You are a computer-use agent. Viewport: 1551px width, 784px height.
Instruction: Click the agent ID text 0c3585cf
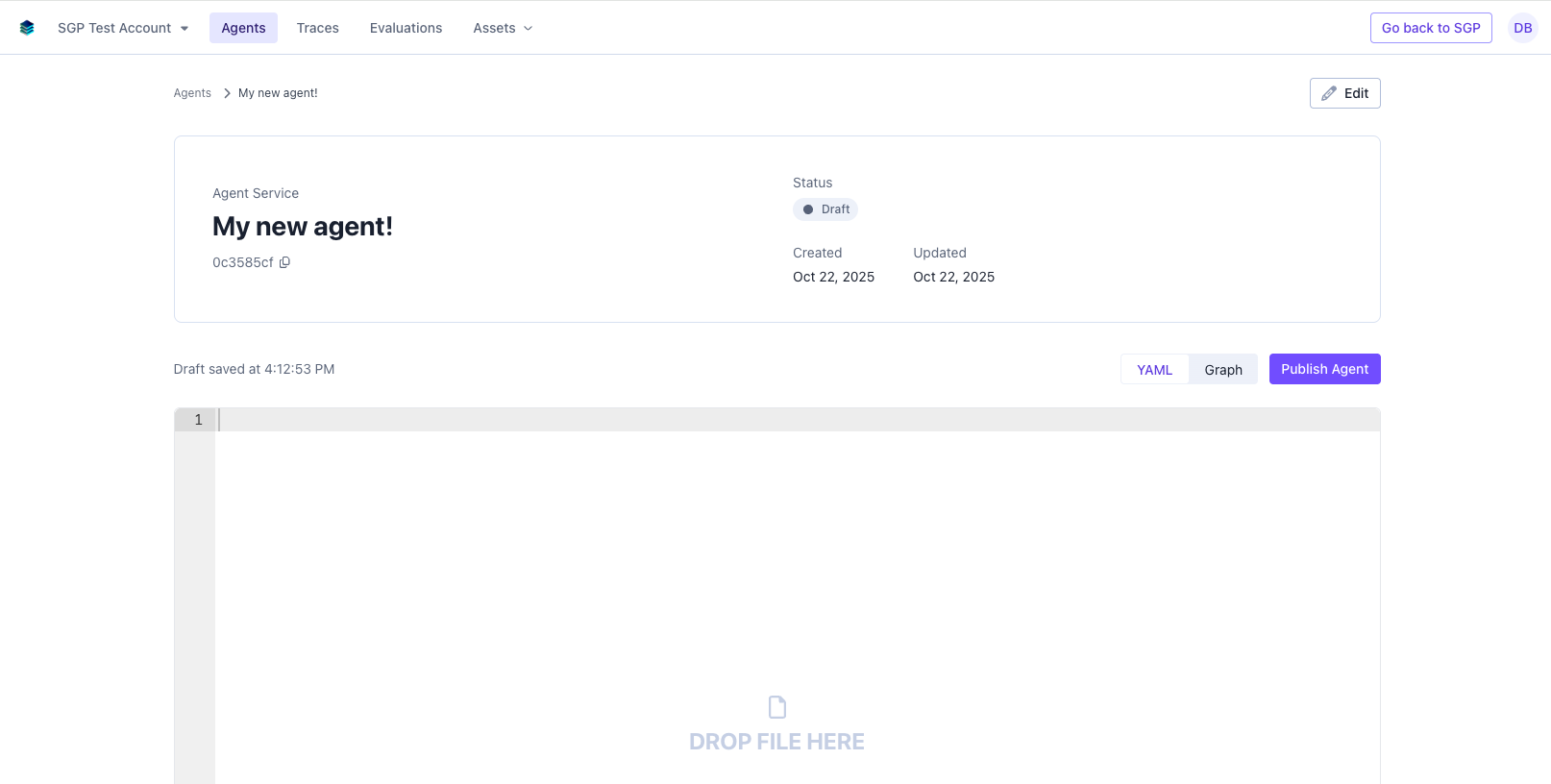click(243, 262)
